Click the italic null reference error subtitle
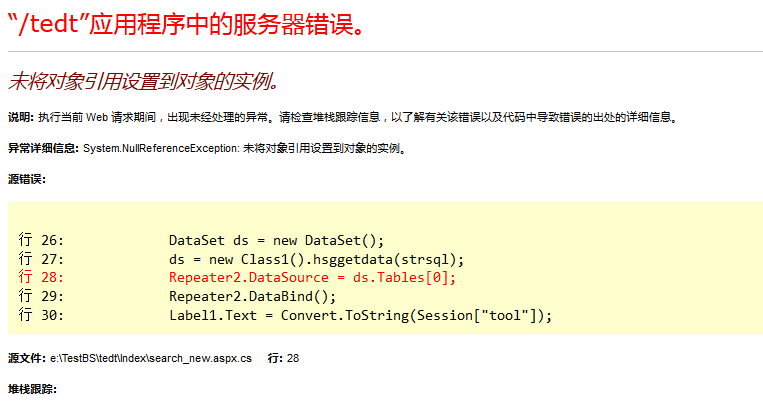Image resolution: width=763 pixels, height=407 pixels. (x=144, y=81)
